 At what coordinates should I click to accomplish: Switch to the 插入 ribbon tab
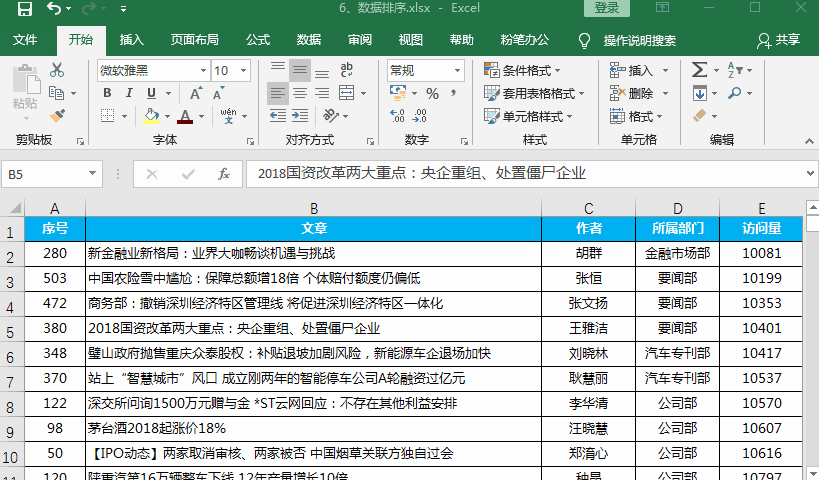[132, 40]
